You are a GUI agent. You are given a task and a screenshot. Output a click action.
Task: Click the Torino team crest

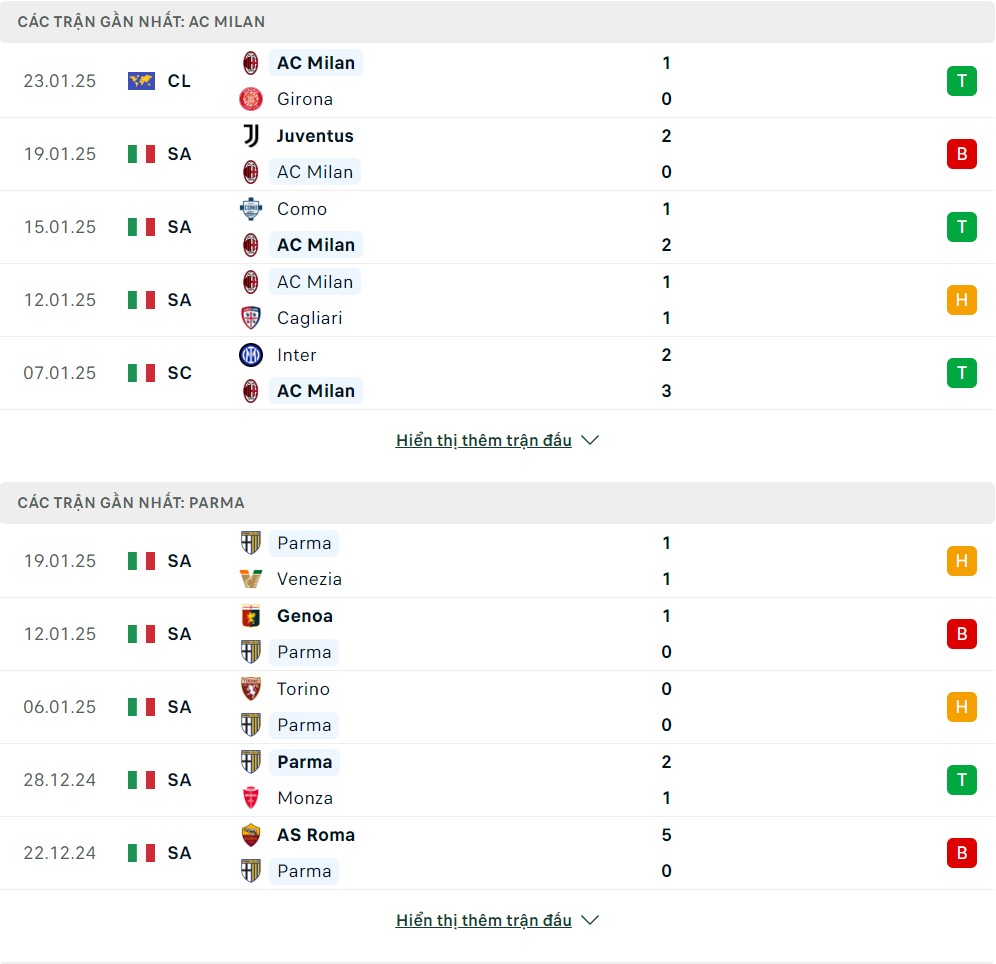click(x=251, y=689)
